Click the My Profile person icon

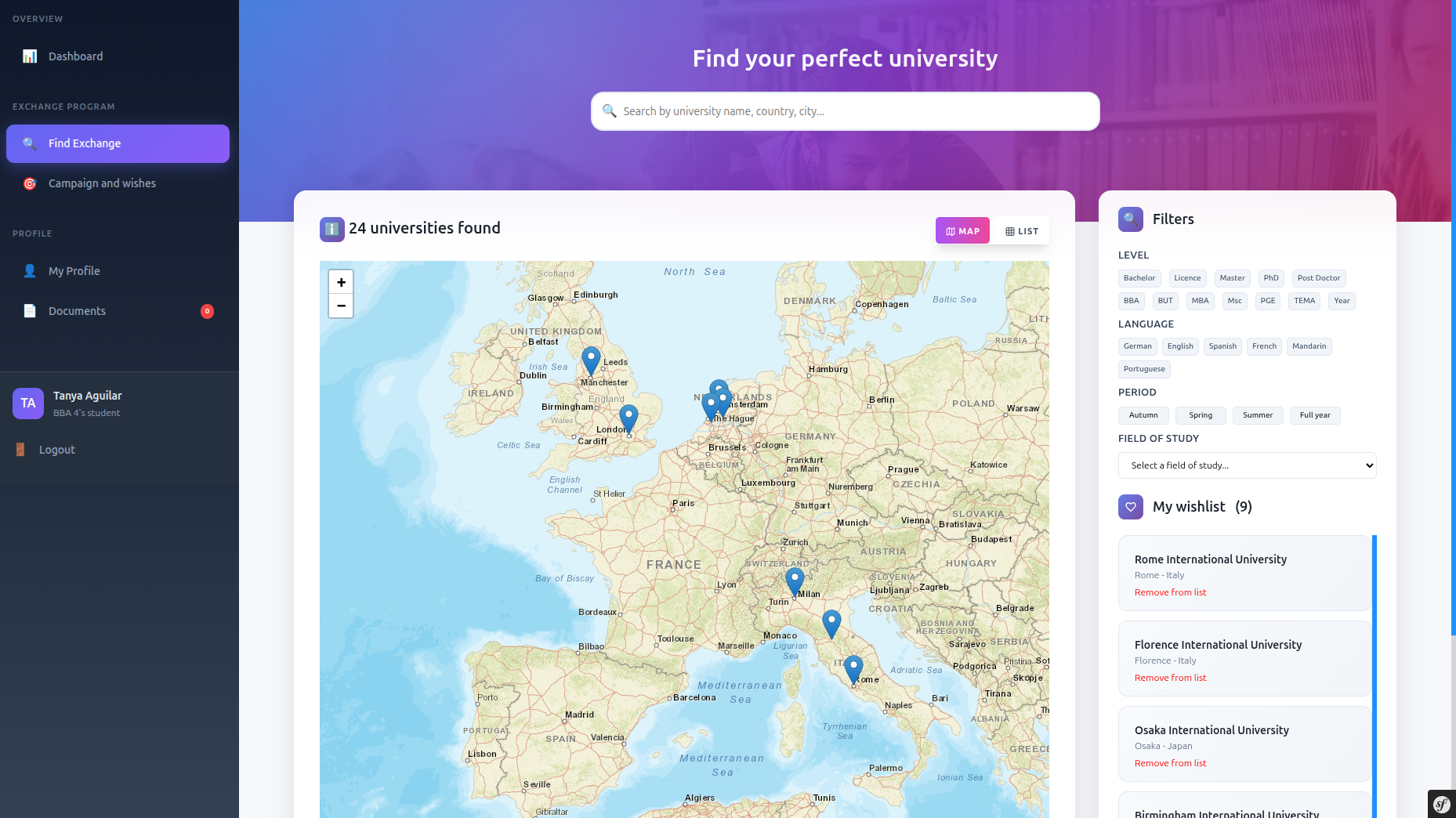coord(30,271)
